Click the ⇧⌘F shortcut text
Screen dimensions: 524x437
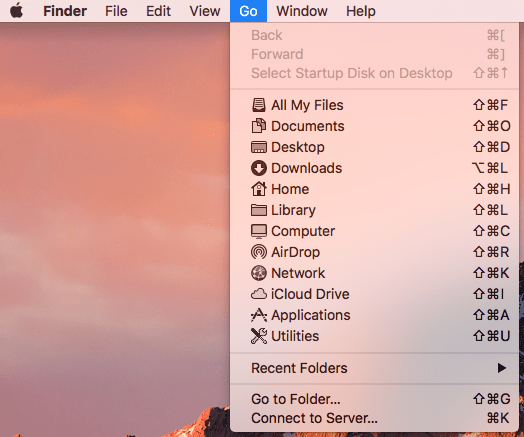coord(490,105)
